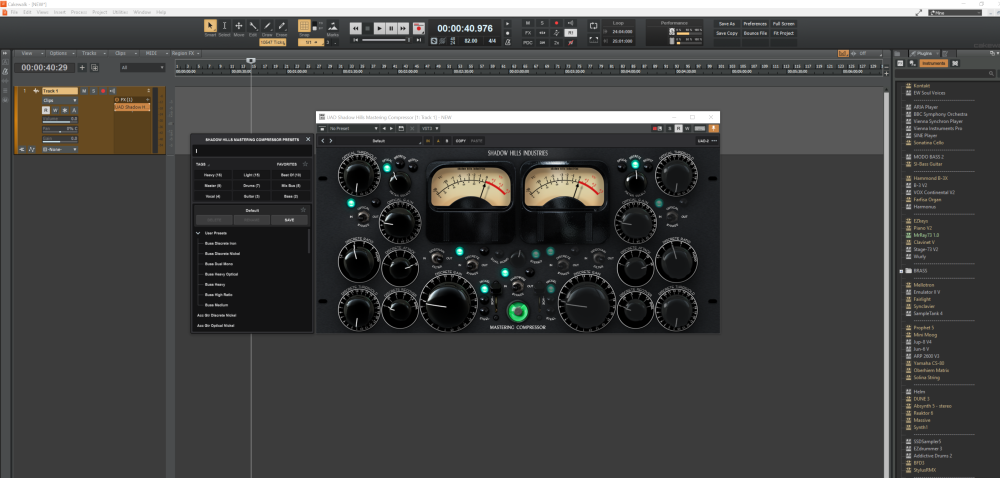Image resolution: width=1000 pixels, height=478 pixels.
Task: Choose the Select tool
Action: click(224, 27)
